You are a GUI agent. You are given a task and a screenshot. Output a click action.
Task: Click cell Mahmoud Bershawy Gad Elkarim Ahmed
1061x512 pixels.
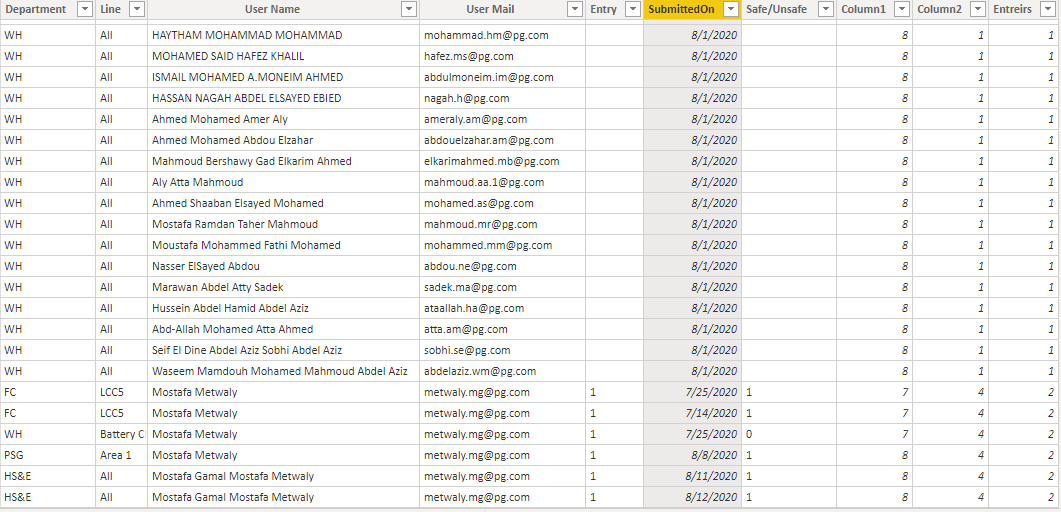(284, 161)
